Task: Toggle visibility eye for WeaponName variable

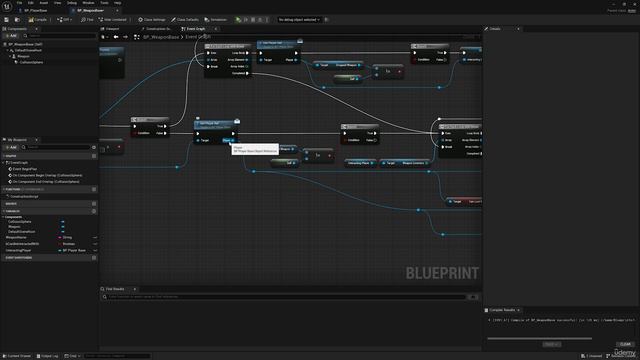Action: point(95,238)
